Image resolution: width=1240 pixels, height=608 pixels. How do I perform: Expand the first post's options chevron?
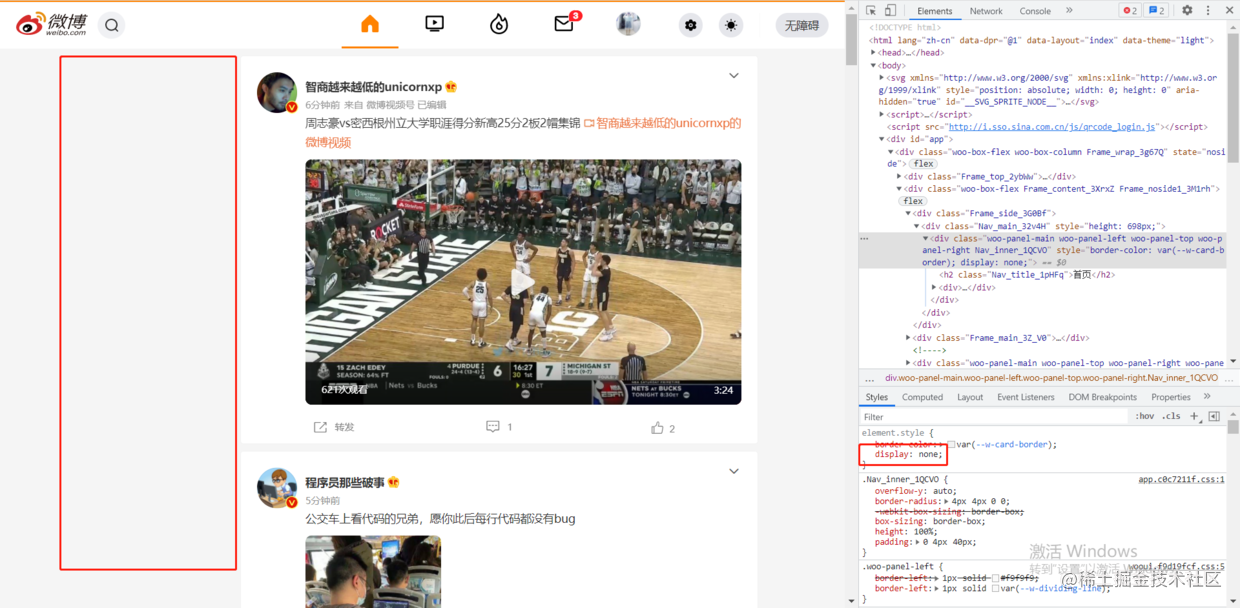tap(734, 76)
